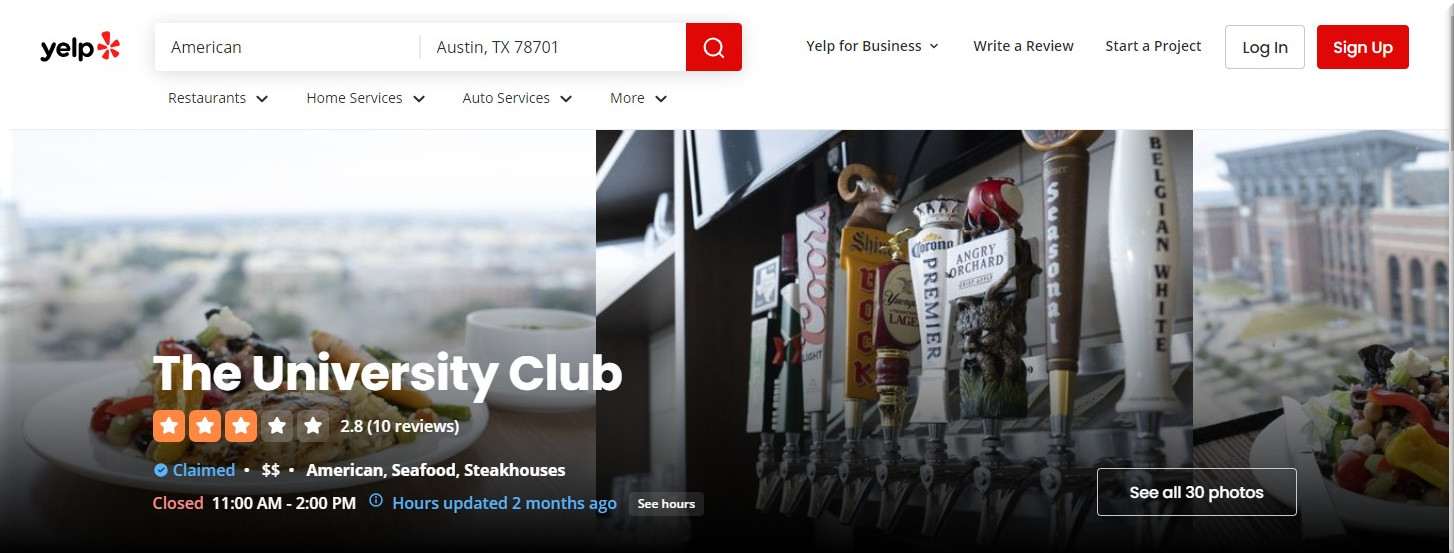Click the Log In button
Viewport: 1454px width, 553px height.
(1265, 47)
